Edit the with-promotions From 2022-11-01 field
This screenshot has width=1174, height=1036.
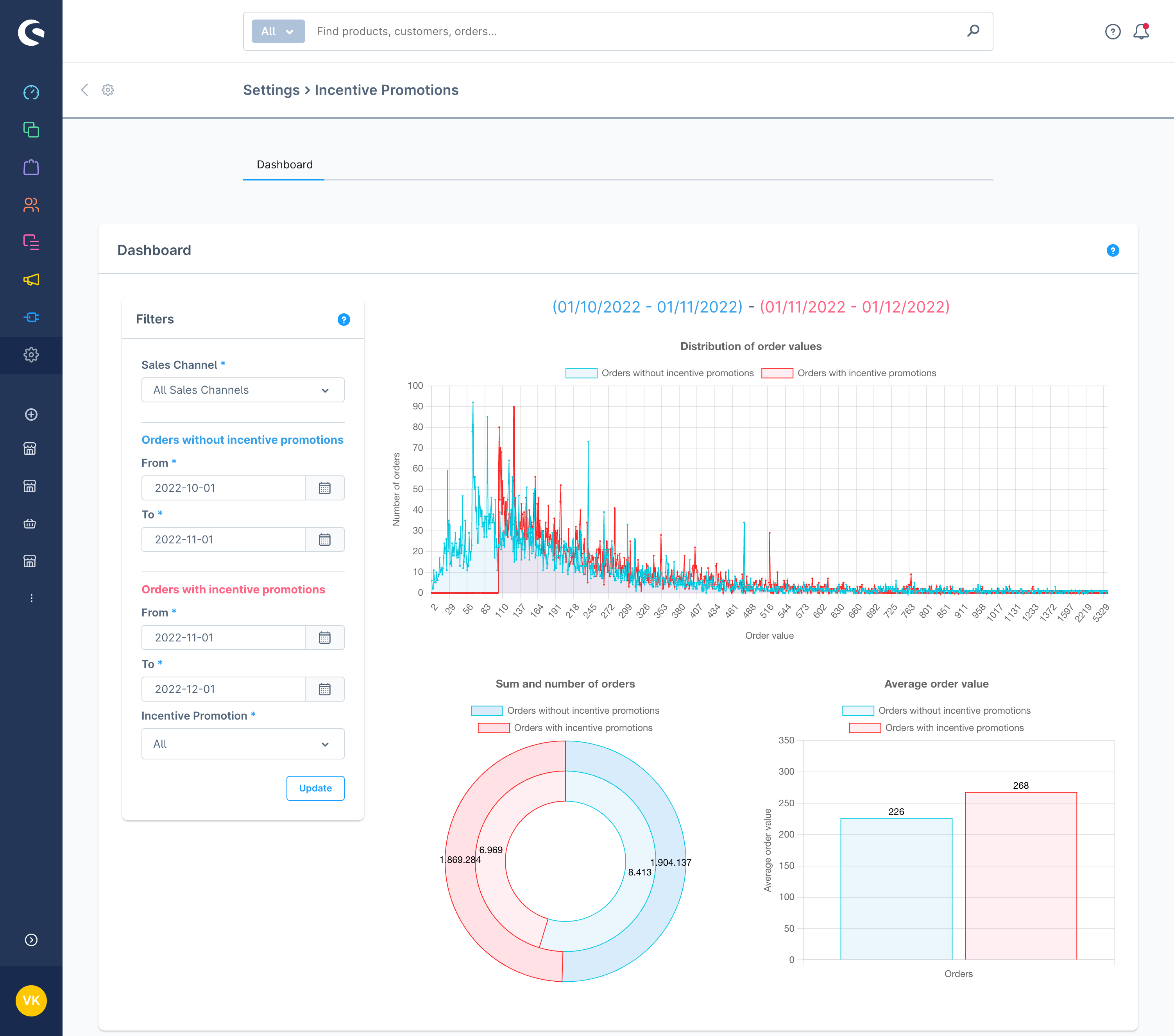pyautogui.click(x=224, y=638)
